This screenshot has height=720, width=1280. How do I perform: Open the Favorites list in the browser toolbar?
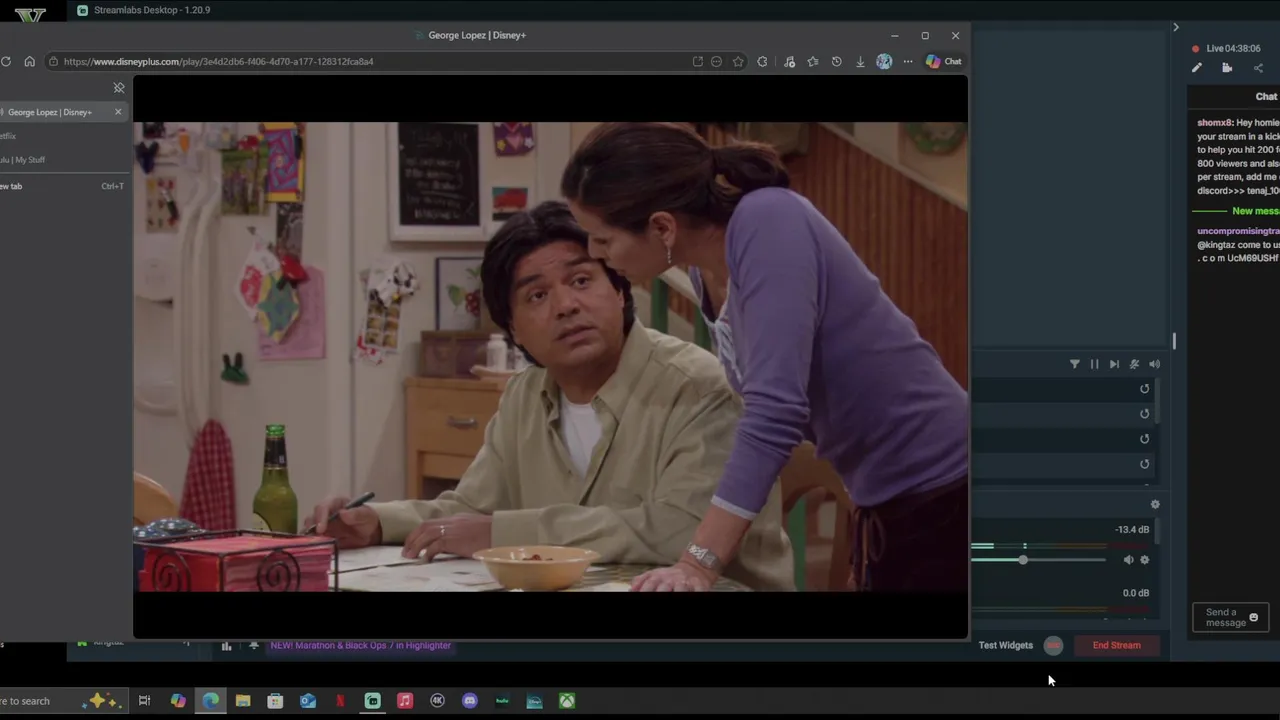pyautogui.click(x=812, y=61)
